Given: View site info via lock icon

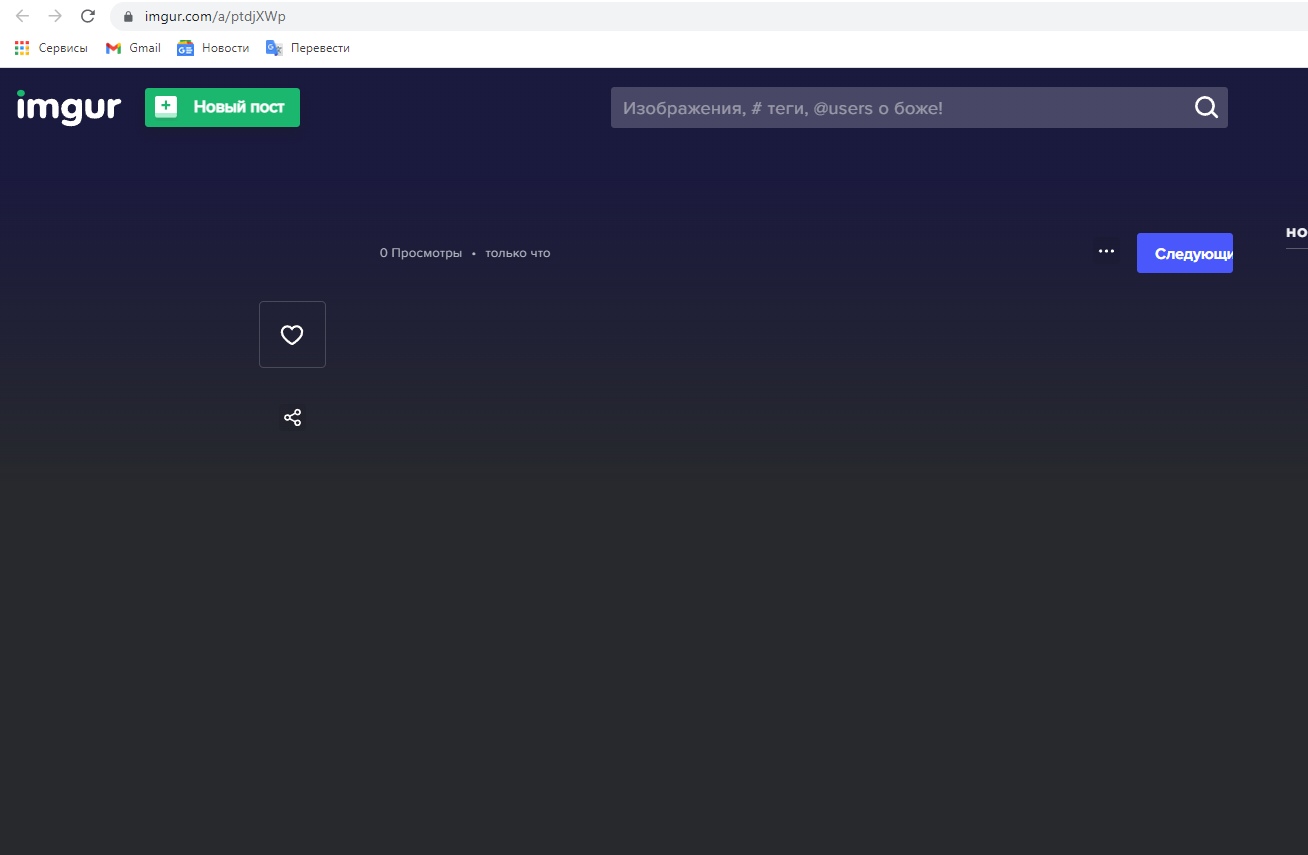Looking at the screenshot, I should pos(128,17).
